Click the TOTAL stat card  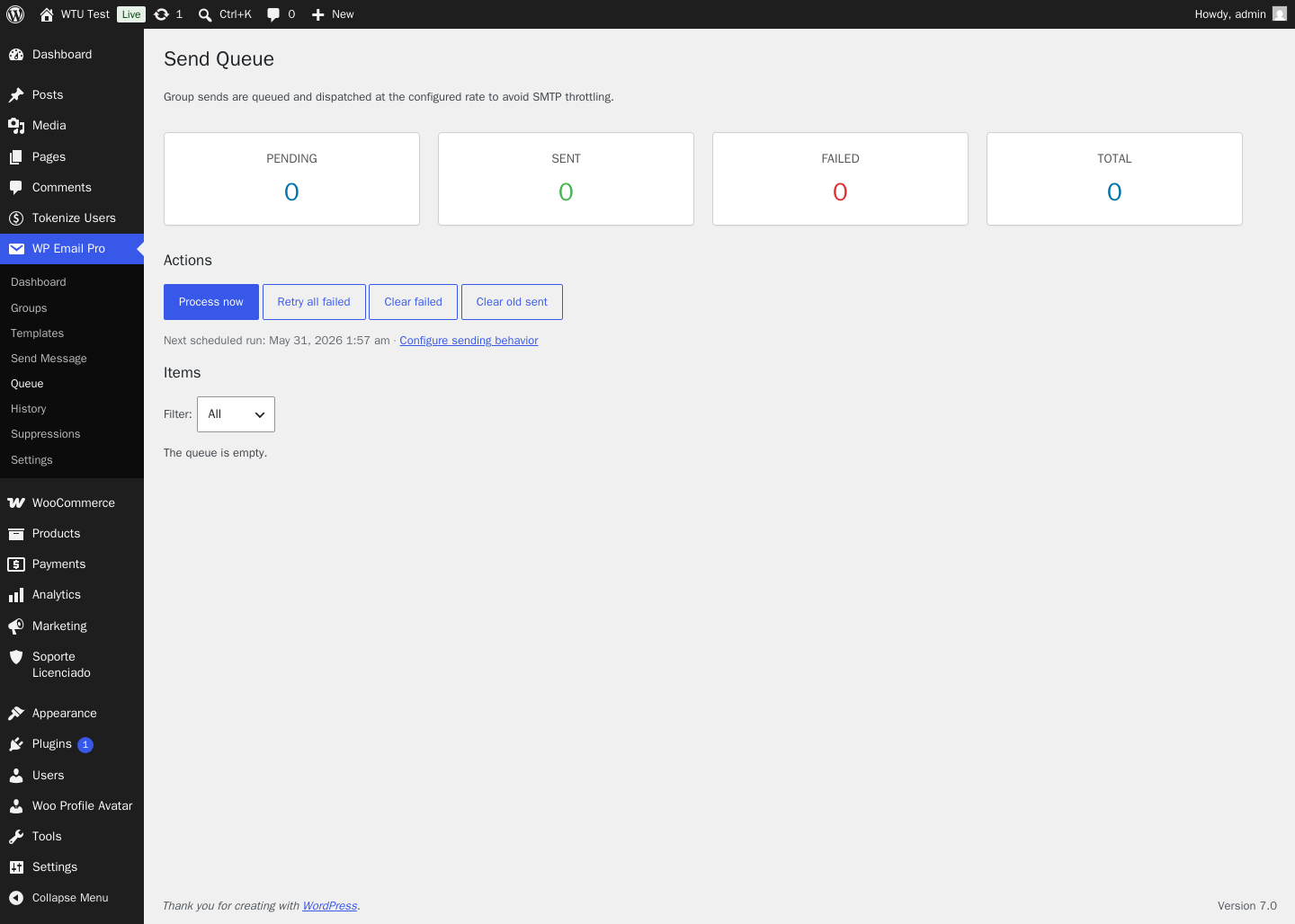[x=1114, y=179]
